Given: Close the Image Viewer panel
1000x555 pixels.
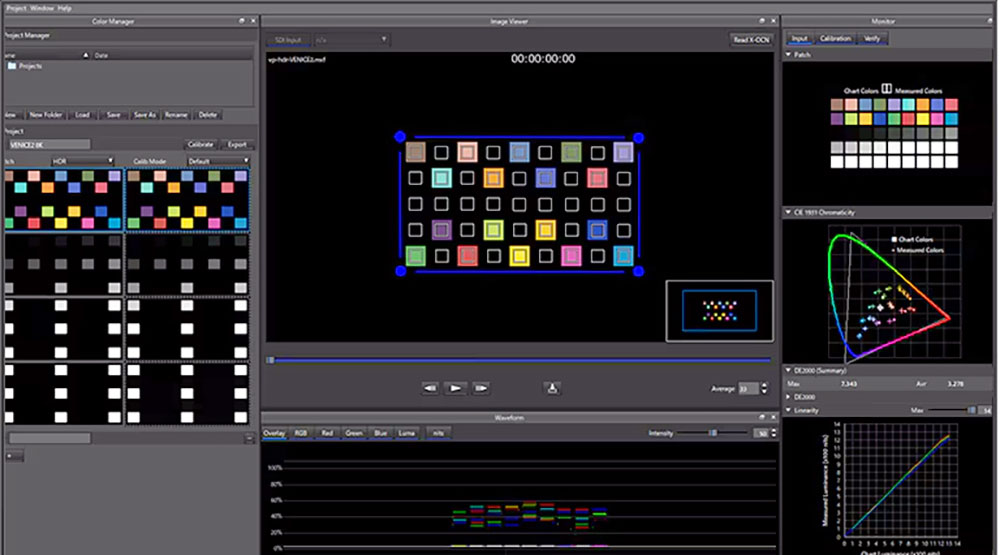Looking at the screenshot, I should [773, 21].
